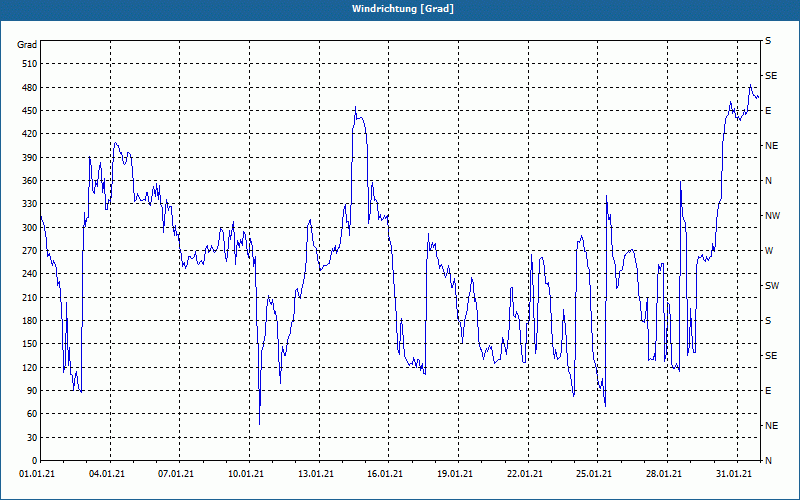800x500 pixels.
Task: Select the 210 value on left axis
Action: [30, 297]
